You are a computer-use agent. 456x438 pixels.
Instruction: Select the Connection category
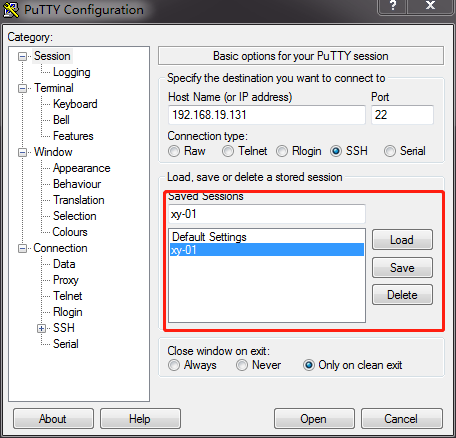tap(60, 248)
